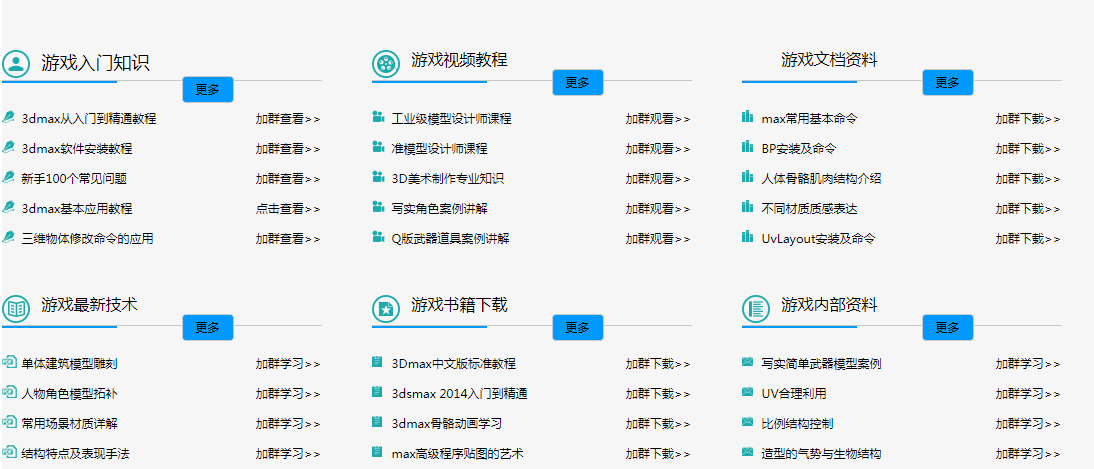Click the video icon next to 3D美术制作专业知识
The height and width of the screenshot is (469, 1094).
click(378, 177)
